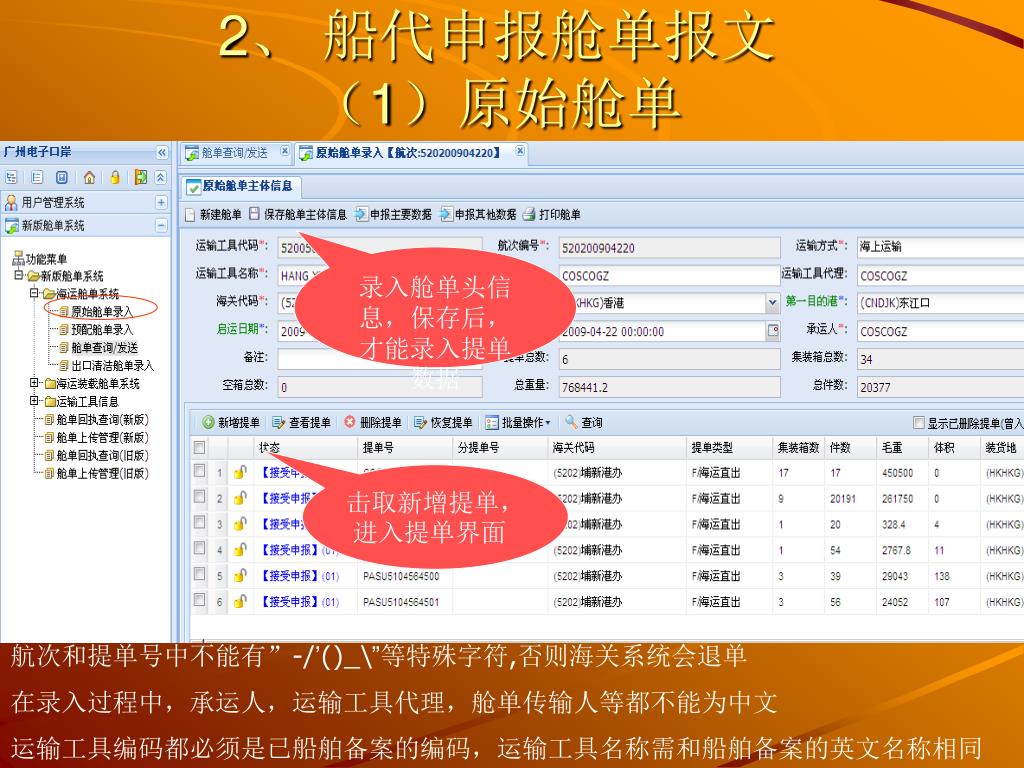Viewport: 1024px width, 768px height.
Task: Sort by 提单号 column header
Action: point(405,447)
